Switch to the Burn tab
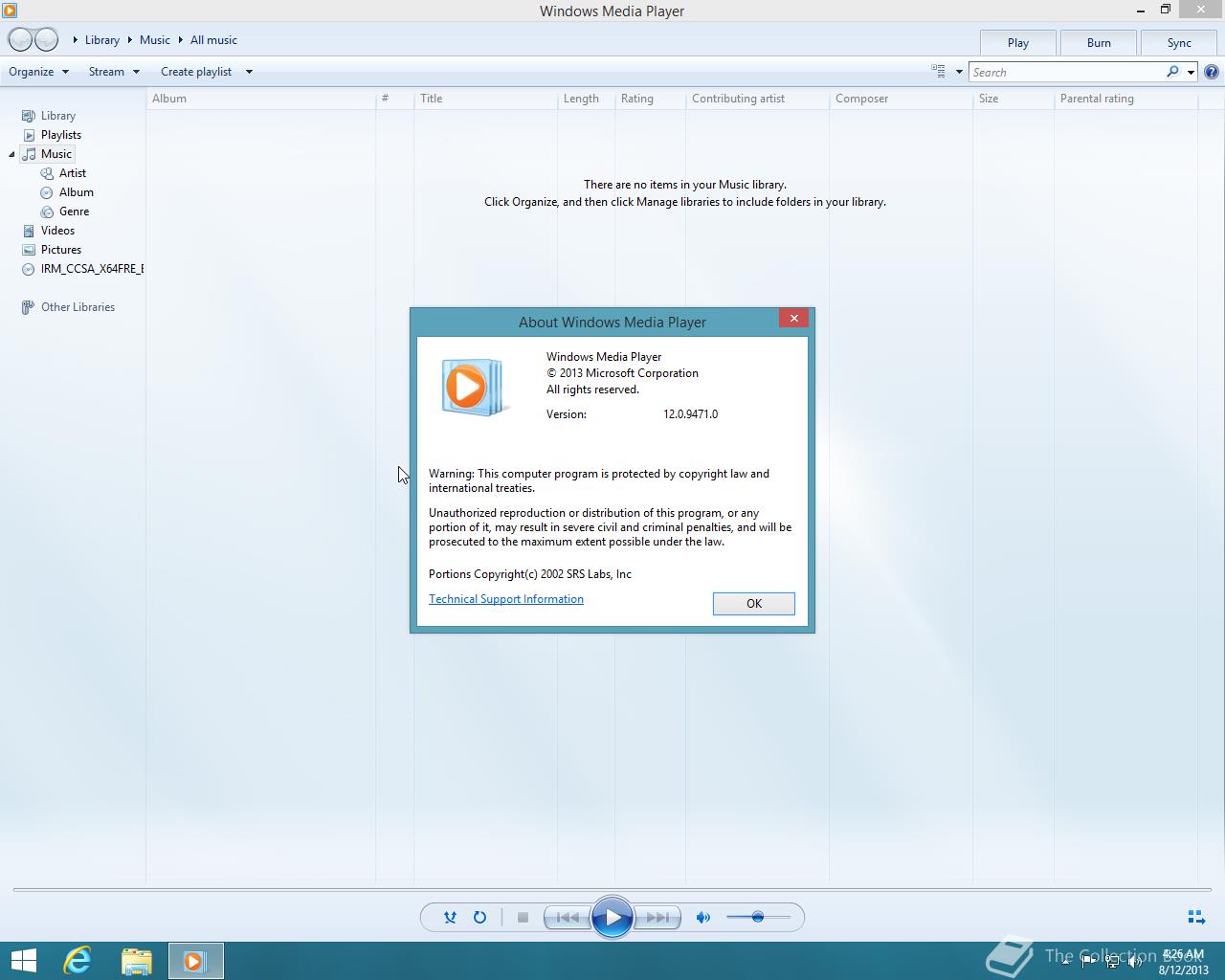 pos(1099,42)
